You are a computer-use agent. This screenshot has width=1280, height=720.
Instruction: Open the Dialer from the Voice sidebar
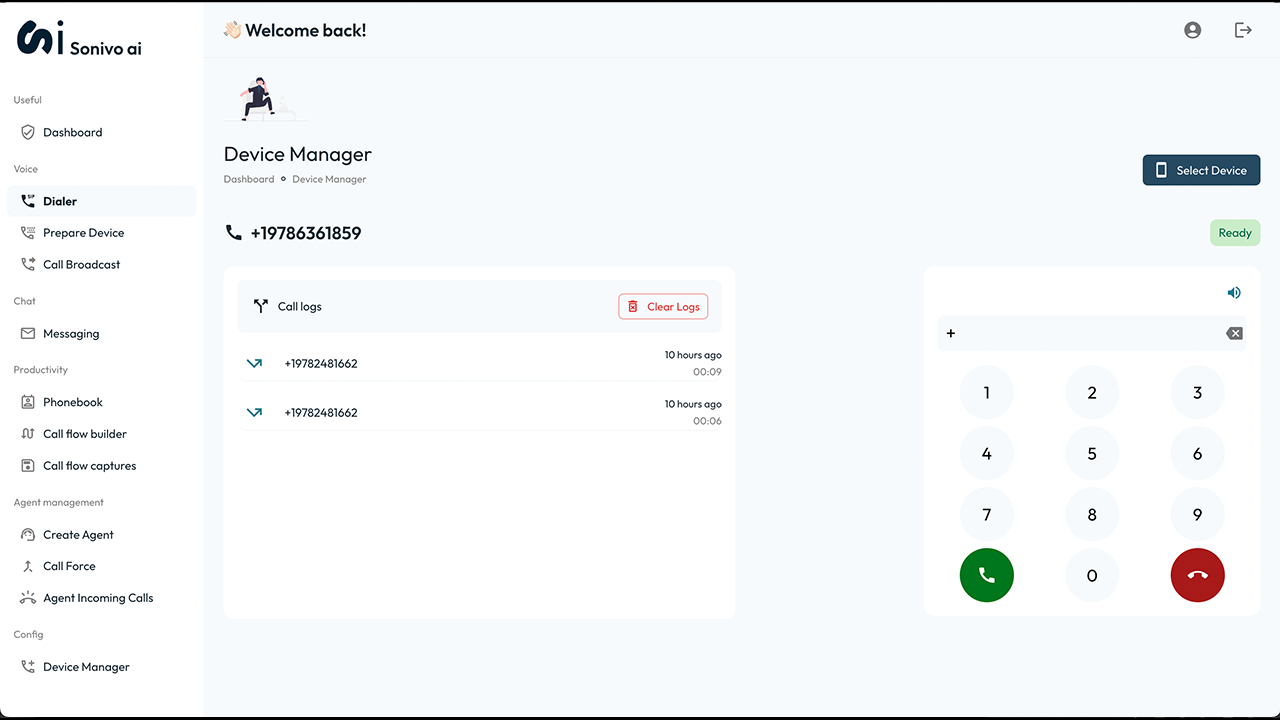tap(59, 200)
